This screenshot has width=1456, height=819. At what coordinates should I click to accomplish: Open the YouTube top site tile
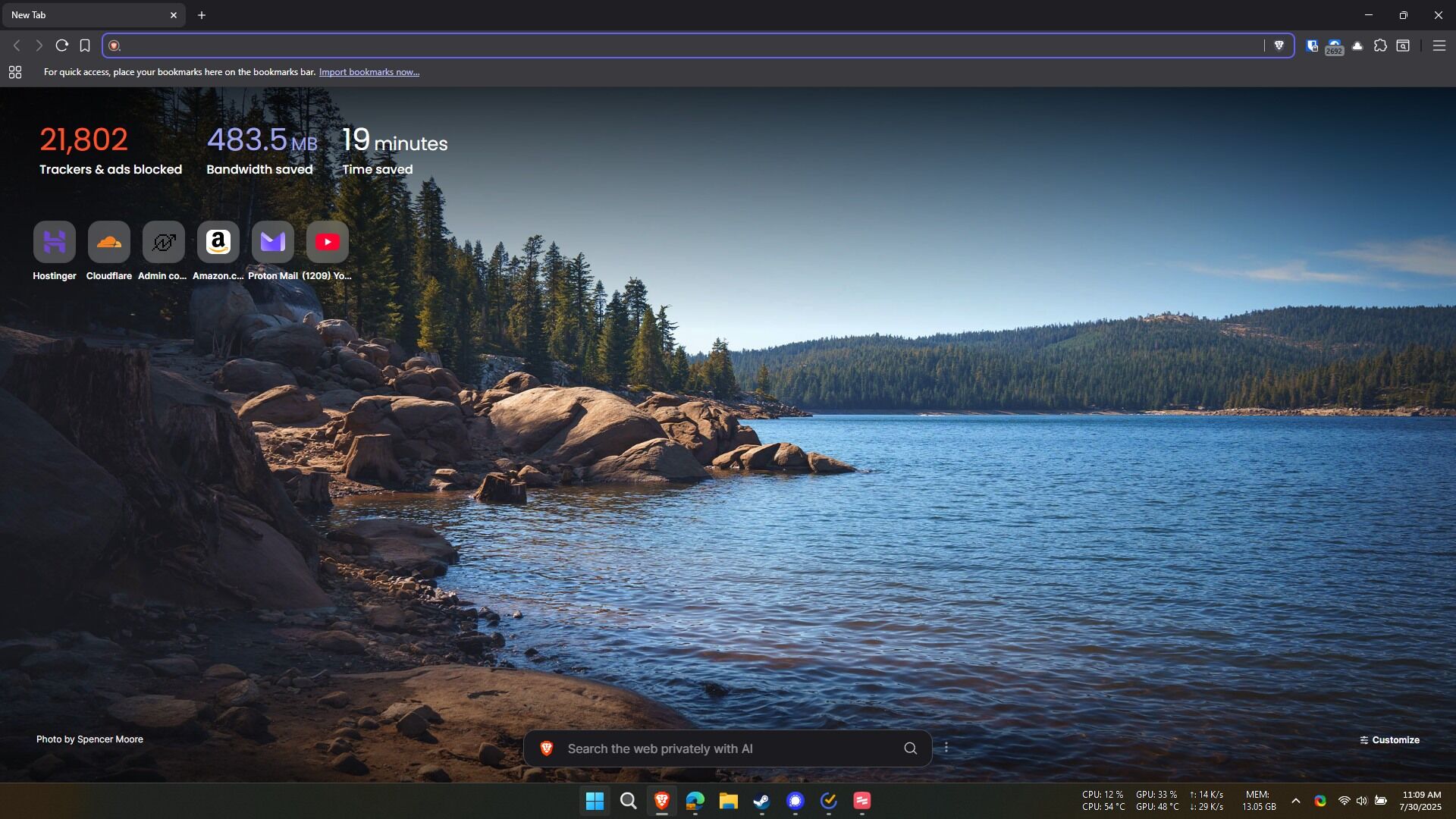328,243
